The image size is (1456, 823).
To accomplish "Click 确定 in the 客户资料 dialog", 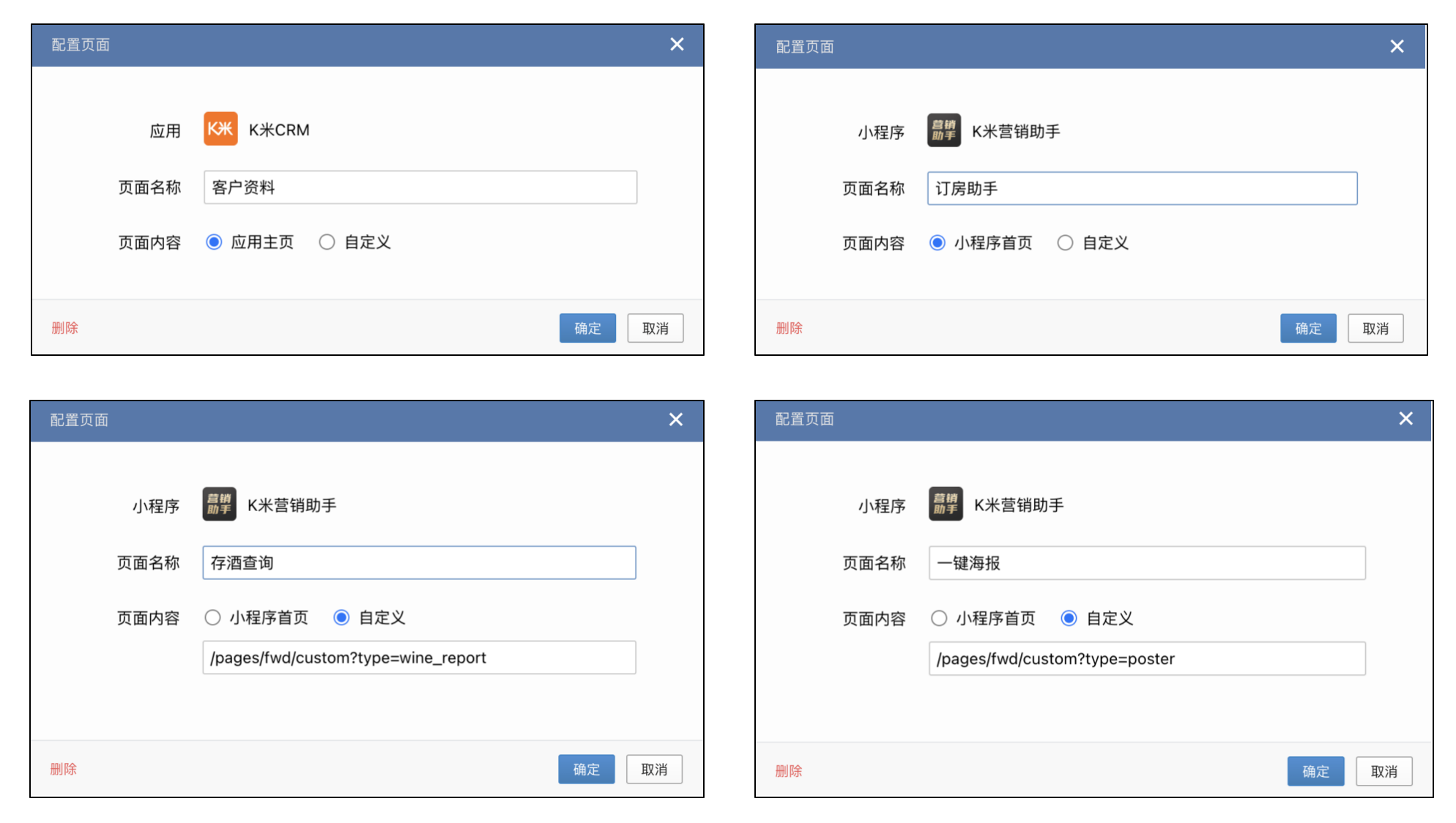I will click(587, 328).
